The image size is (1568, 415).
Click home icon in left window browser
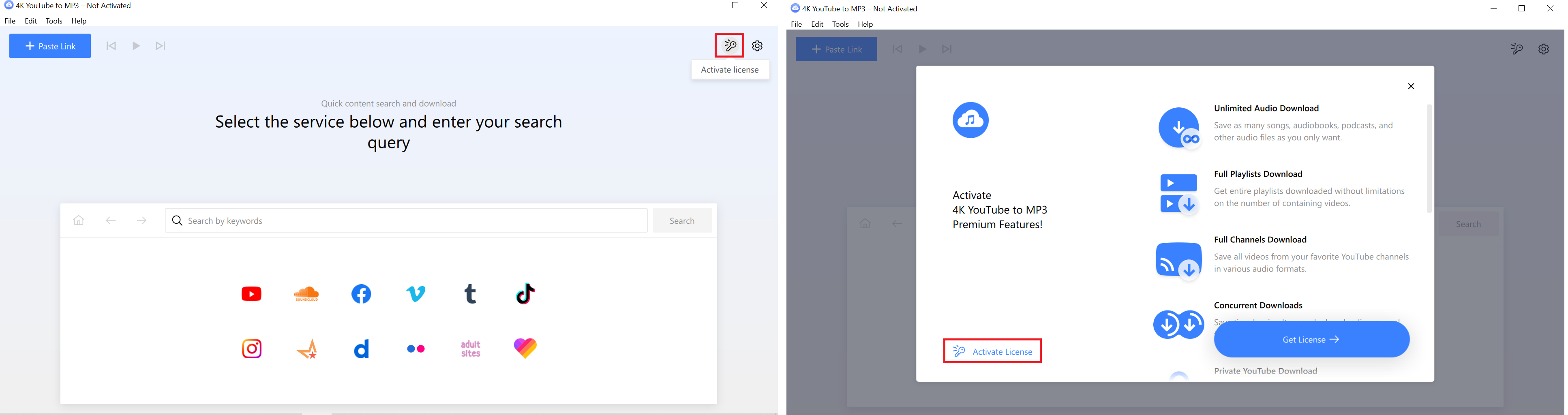click(x=79, y=220)
